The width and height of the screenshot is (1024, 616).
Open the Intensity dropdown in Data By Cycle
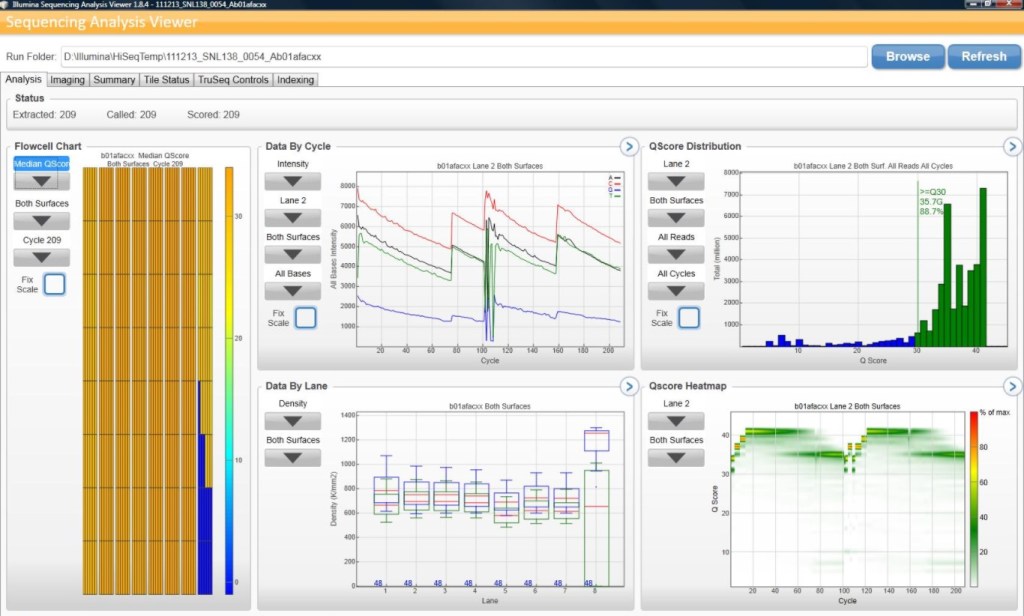(x=292, y=181)
